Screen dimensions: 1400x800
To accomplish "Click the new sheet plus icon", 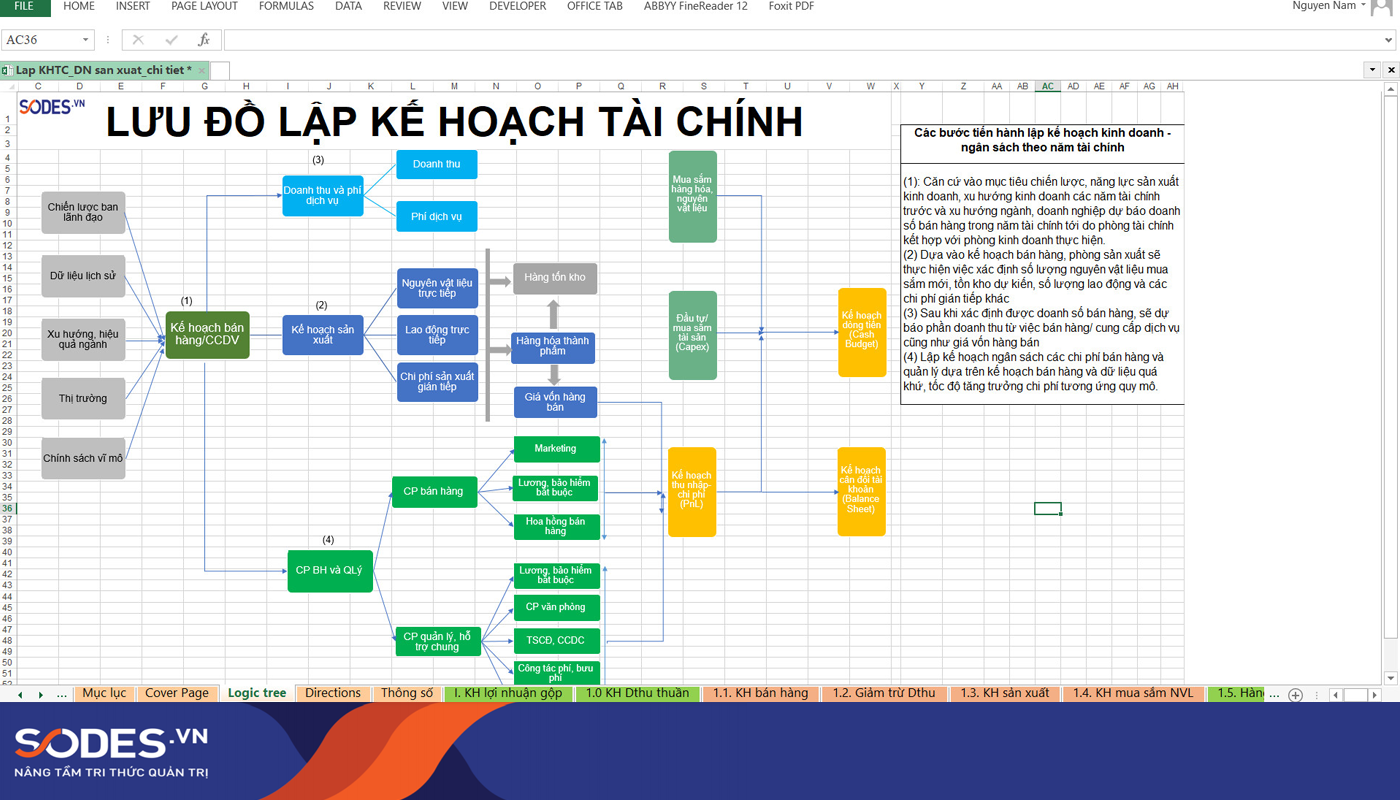I will 1295,693.
